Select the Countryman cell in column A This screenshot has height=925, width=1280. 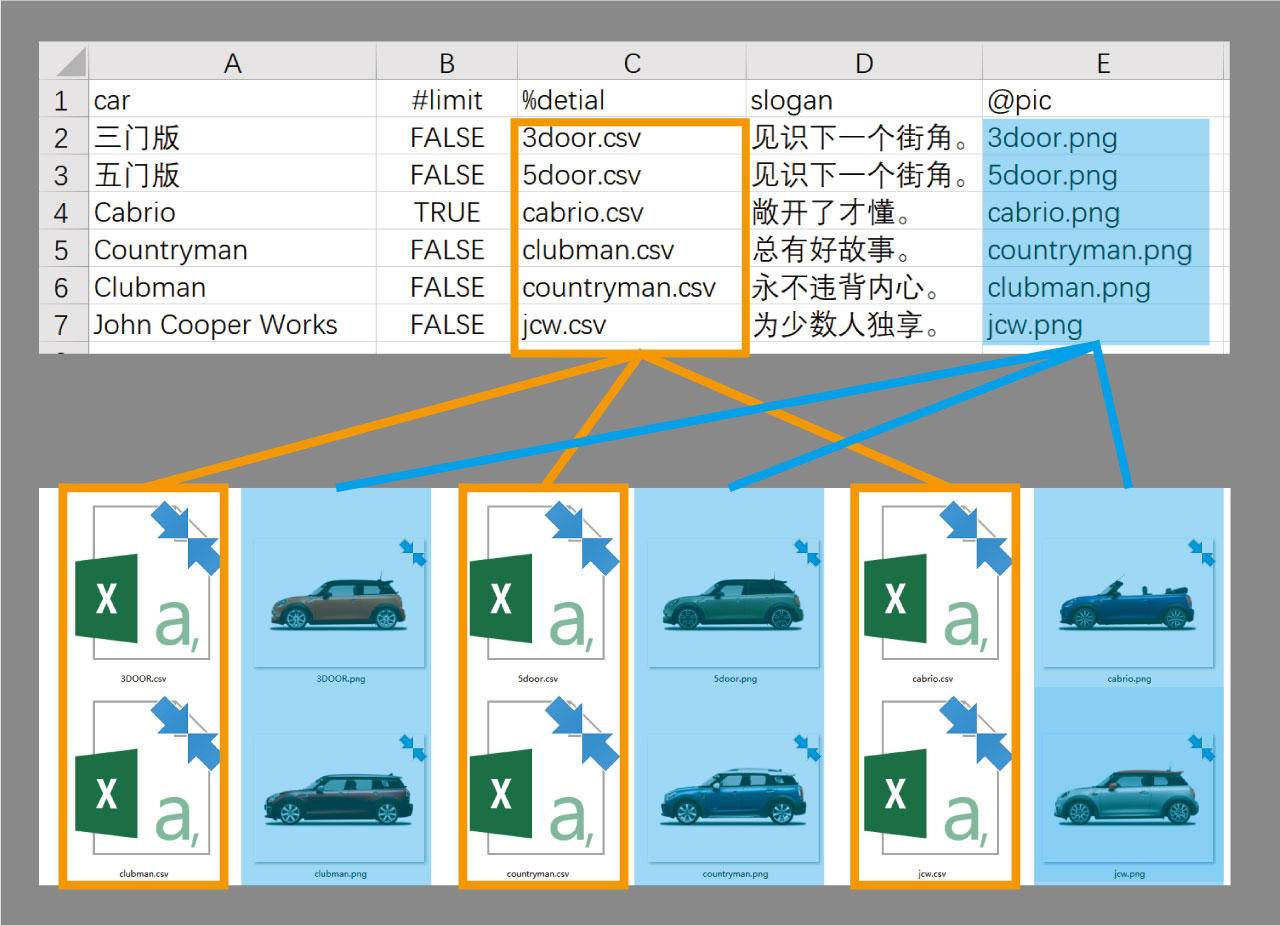point(232,249)
